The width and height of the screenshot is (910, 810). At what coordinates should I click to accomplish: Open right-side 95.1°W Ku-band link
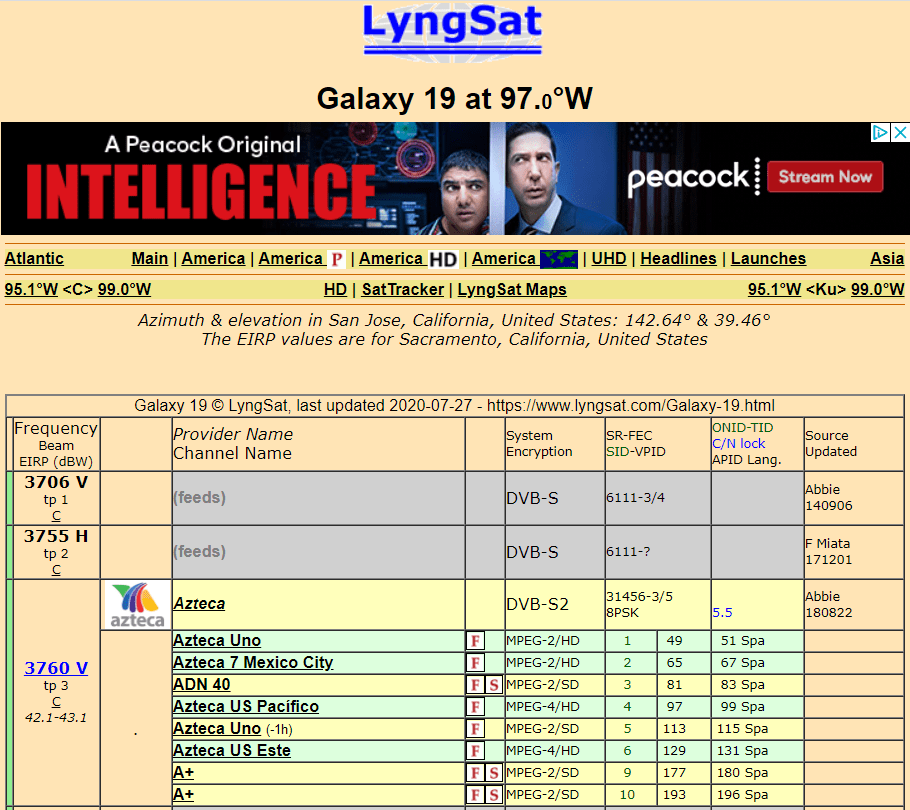point(774,290)
